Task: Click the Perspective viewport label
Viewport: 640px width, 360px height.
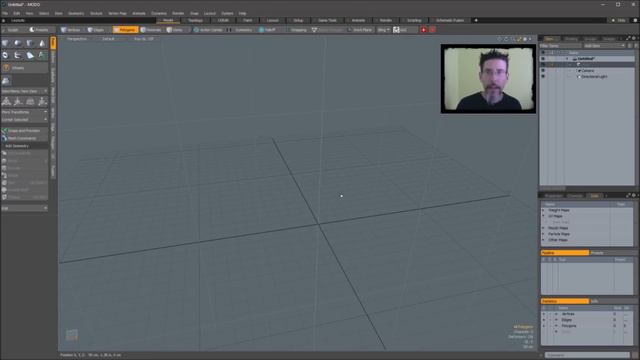Action: pos(77,39)
